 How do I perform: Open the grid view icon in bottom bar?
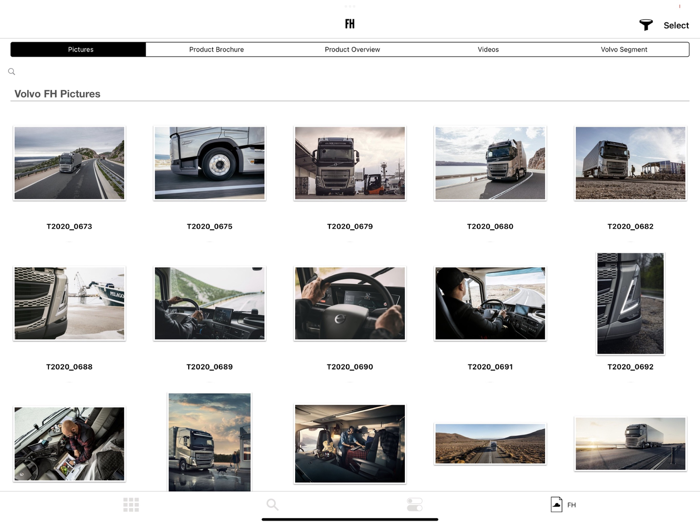(x=131, y=505)
